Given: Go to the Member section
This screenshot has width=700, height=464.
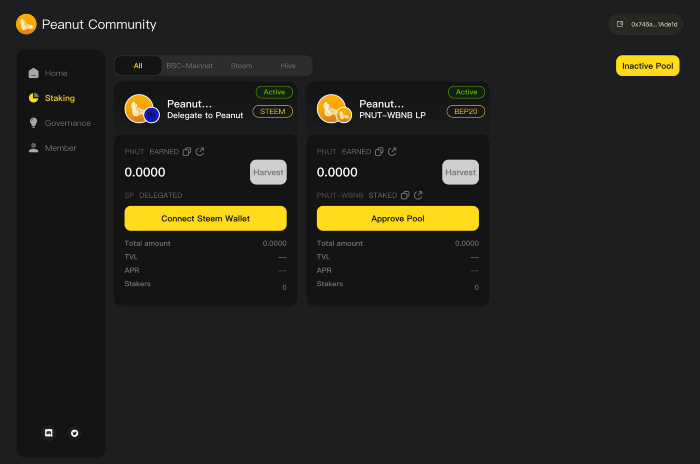Looking at the screenshot, I should click(x=53, y=148).
